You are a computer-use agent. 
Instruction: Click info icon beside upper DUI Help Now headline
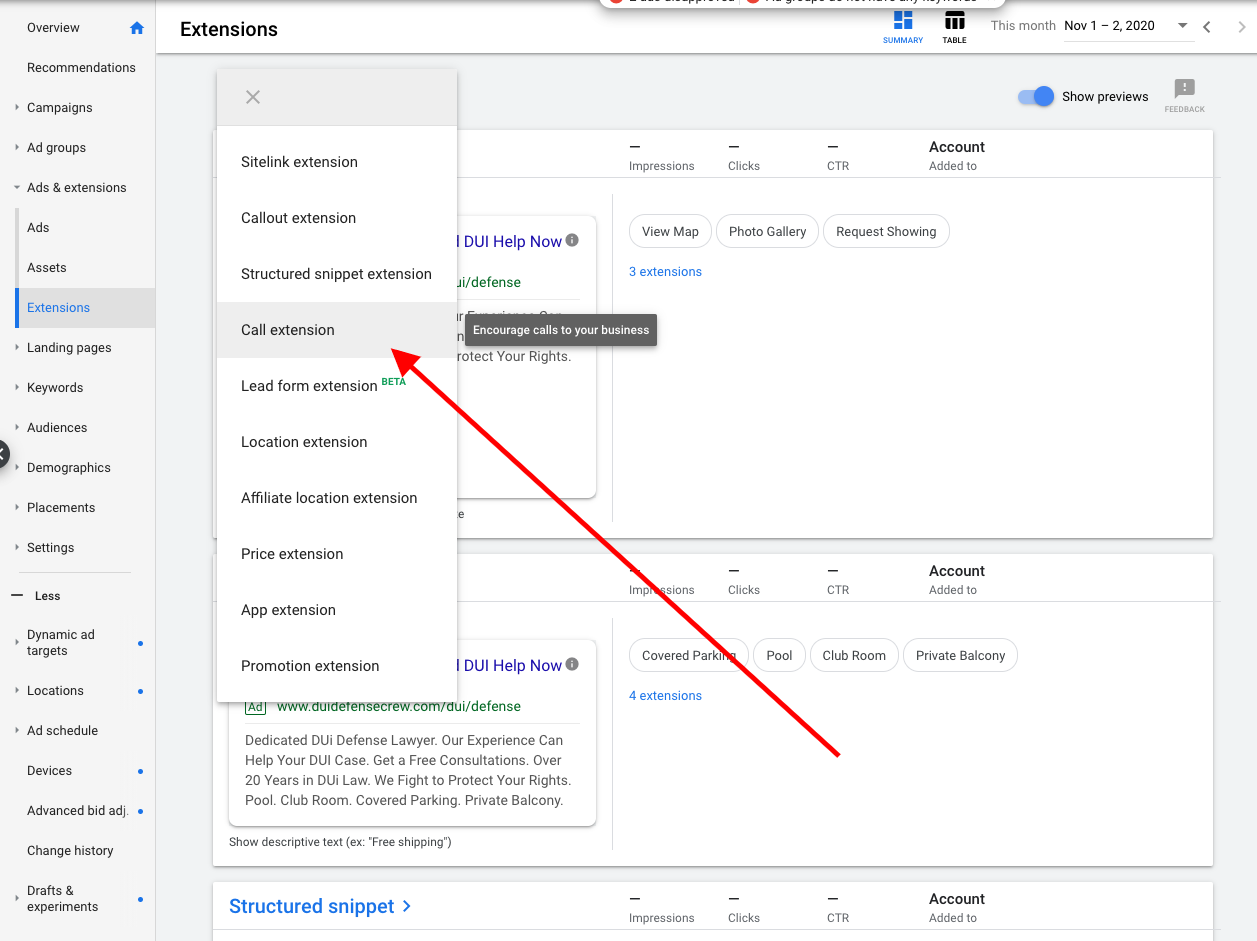pyautogui.click(x=572, y=240)
